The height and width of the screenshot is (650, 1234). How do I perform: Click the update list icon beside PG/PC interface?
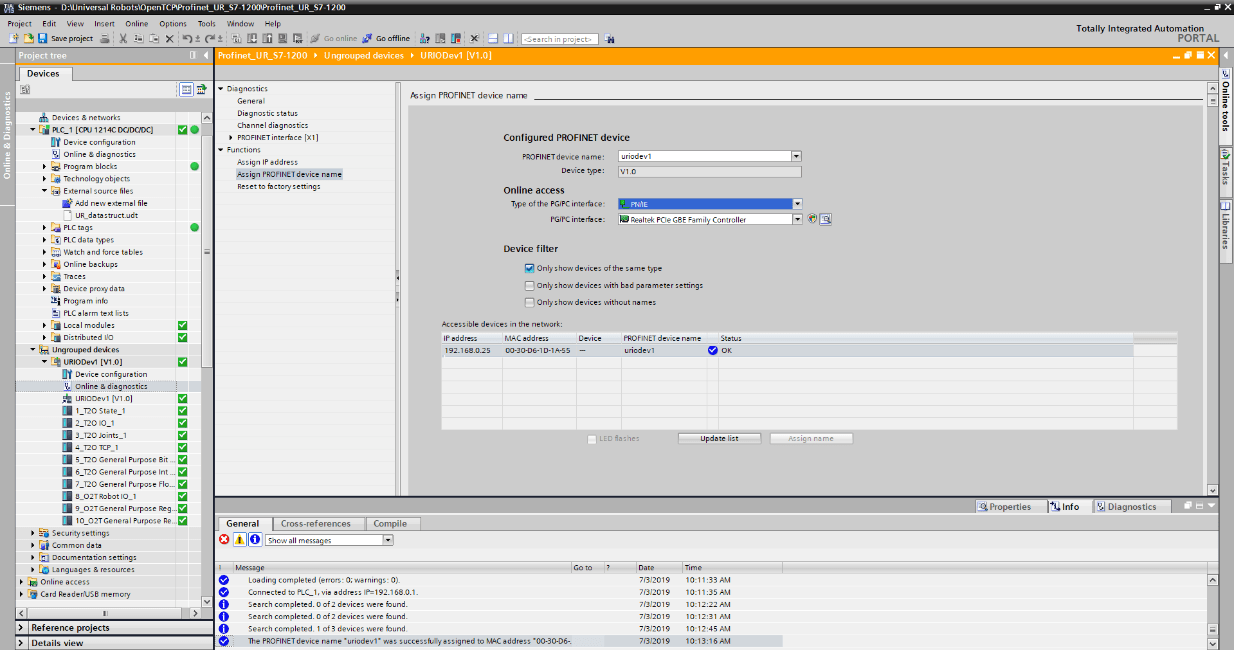click(x=812, y=219)
